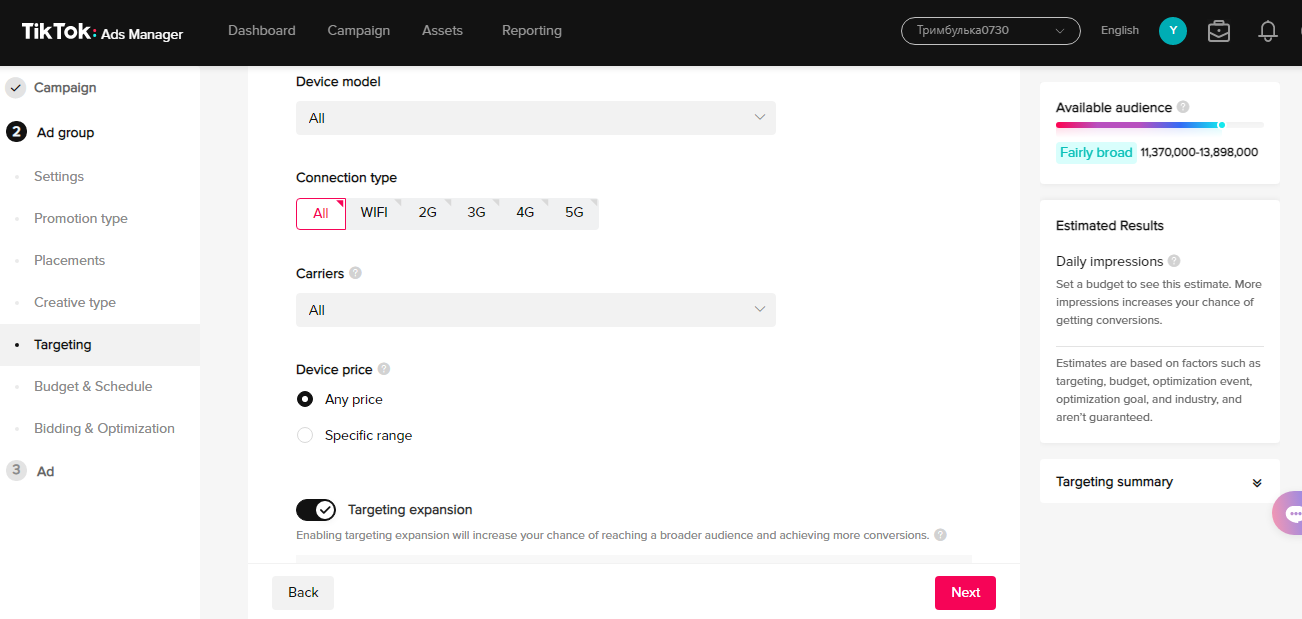The width and height of the screenshot is (1302, 619).
Task: Click the Back button
Action: click(303, 592)
